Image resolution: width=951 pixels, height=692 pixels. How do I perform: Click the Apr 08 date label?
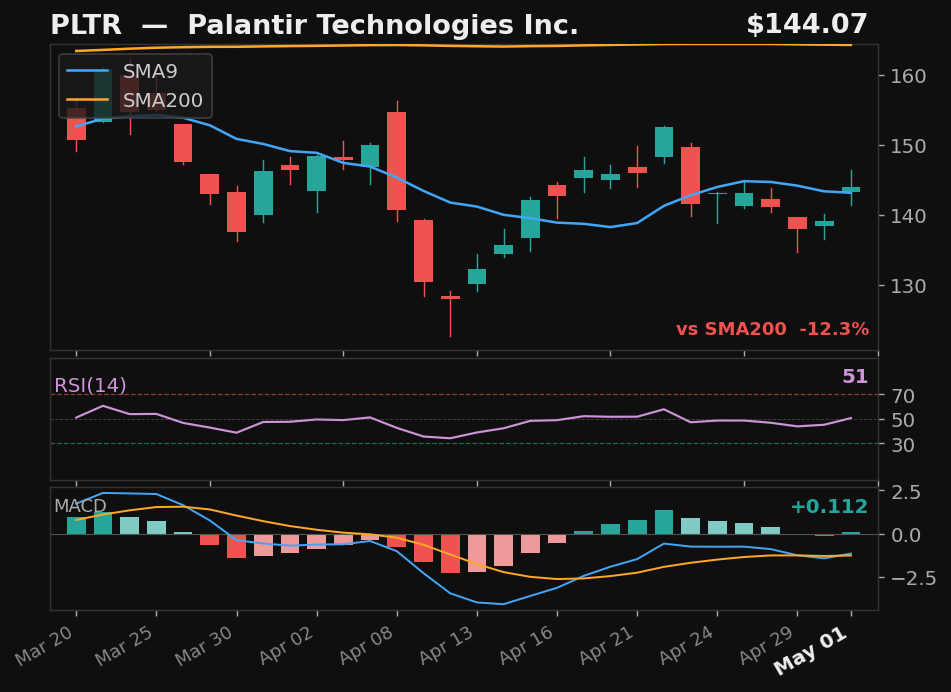(x=368, y=645)
